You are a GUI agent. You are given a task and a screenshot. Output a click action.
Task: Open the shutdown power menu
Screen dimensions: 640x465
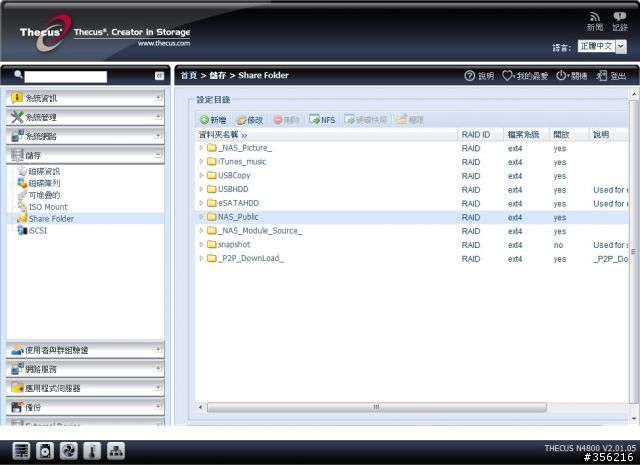click(562, 76)
